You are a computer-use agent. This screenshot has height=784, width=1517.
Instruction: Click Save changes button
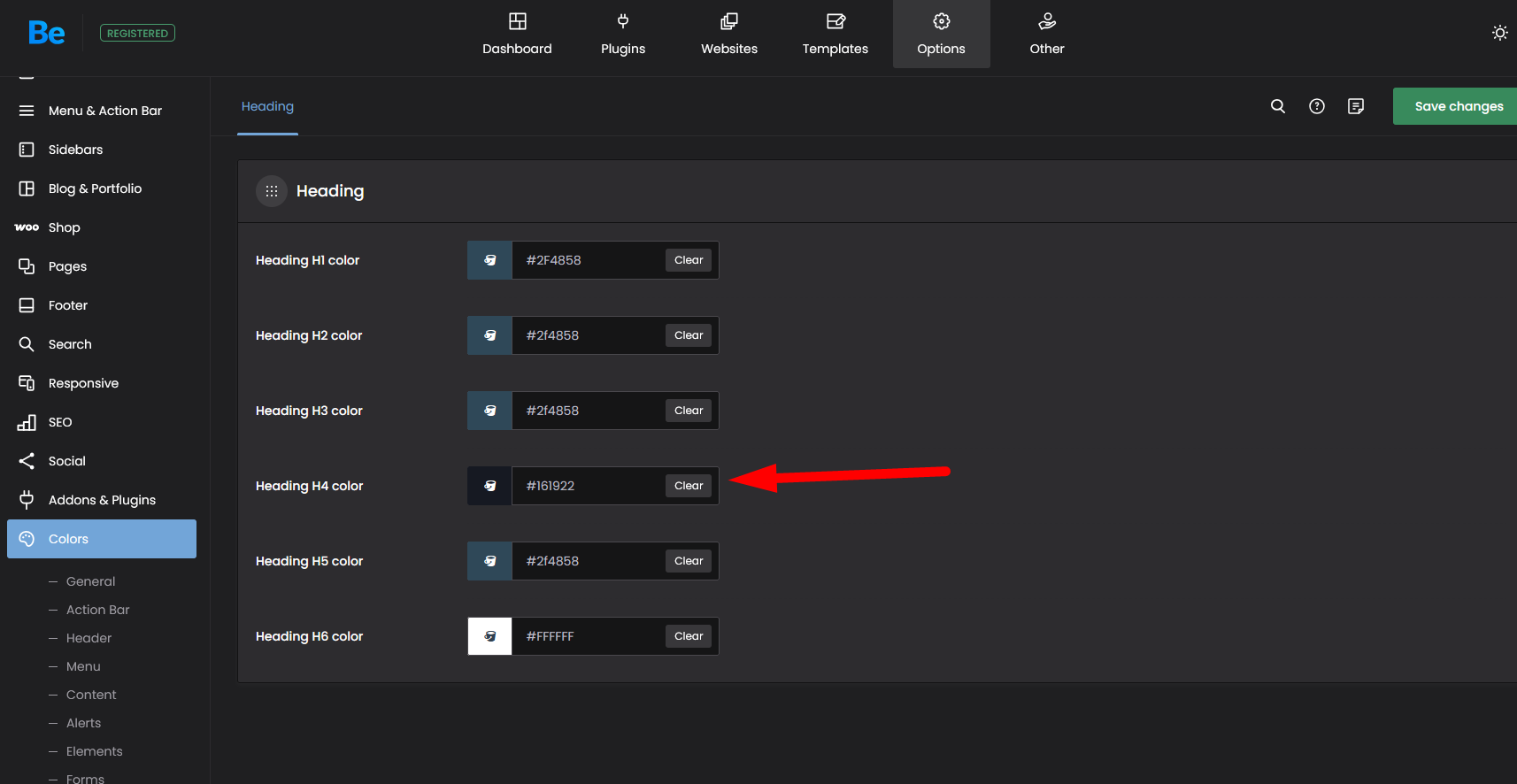coord(1458,106)
